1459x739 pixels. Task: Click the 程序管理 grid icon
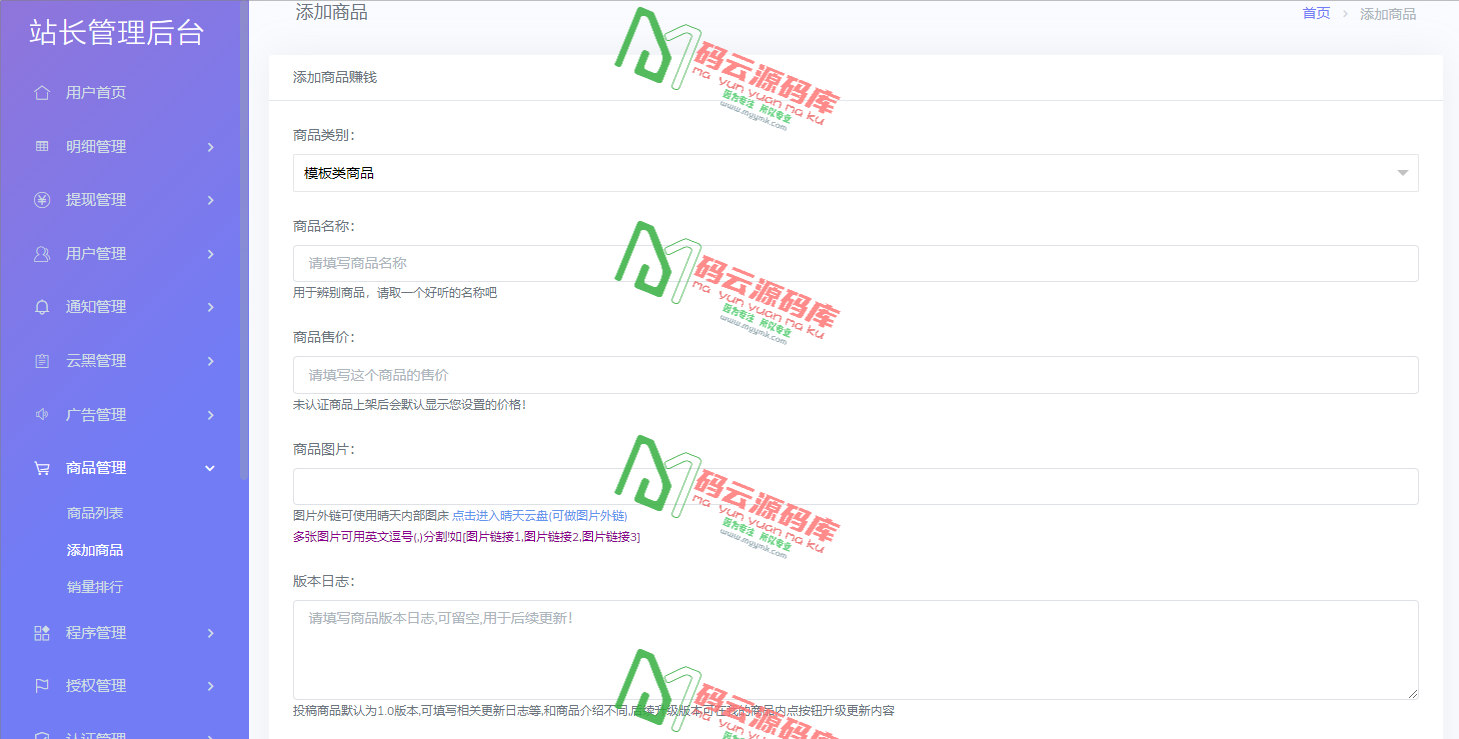[x=41, y=632]
